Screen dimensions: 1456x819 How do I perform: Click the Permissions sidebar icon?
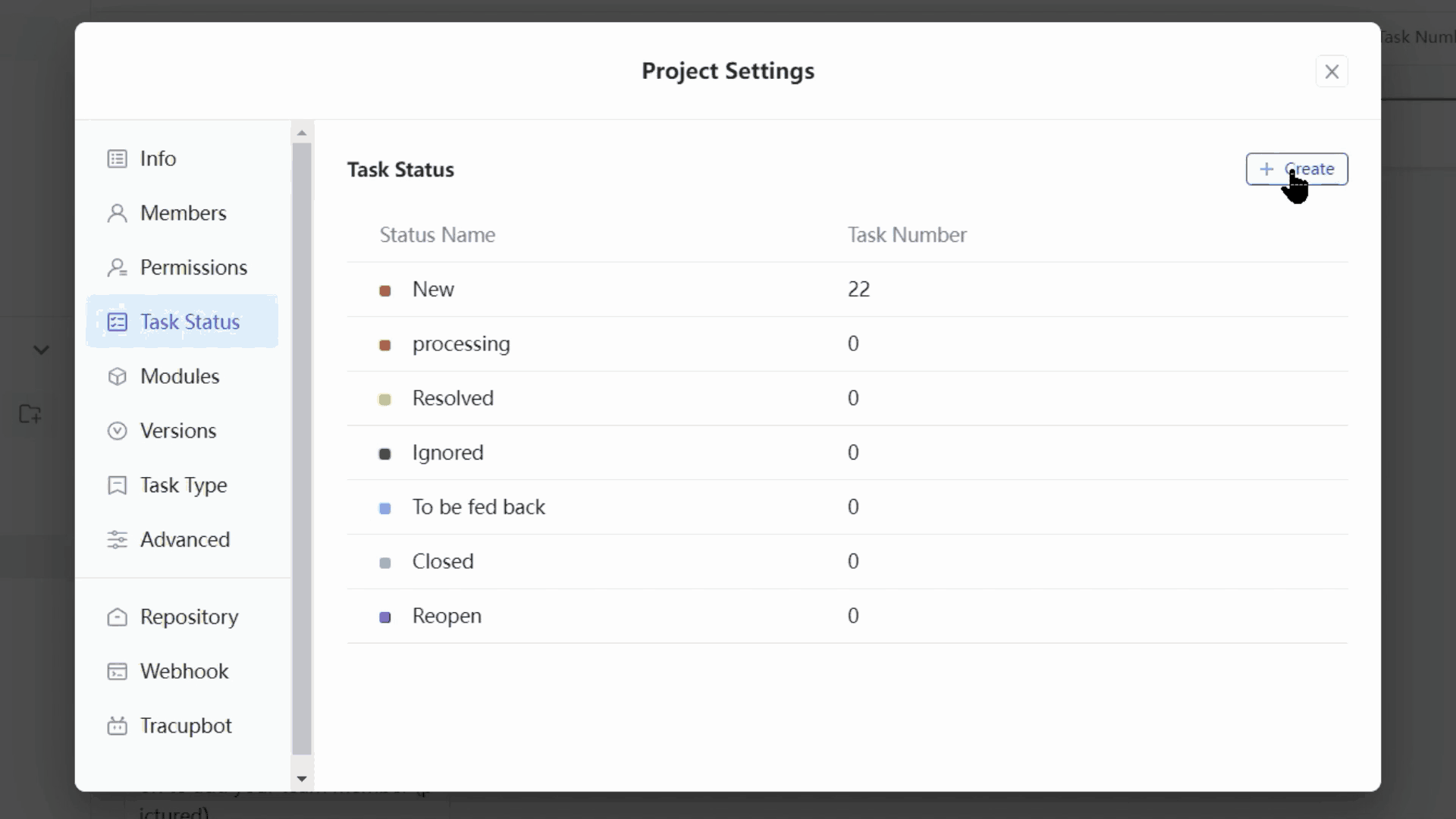point(118,268)
